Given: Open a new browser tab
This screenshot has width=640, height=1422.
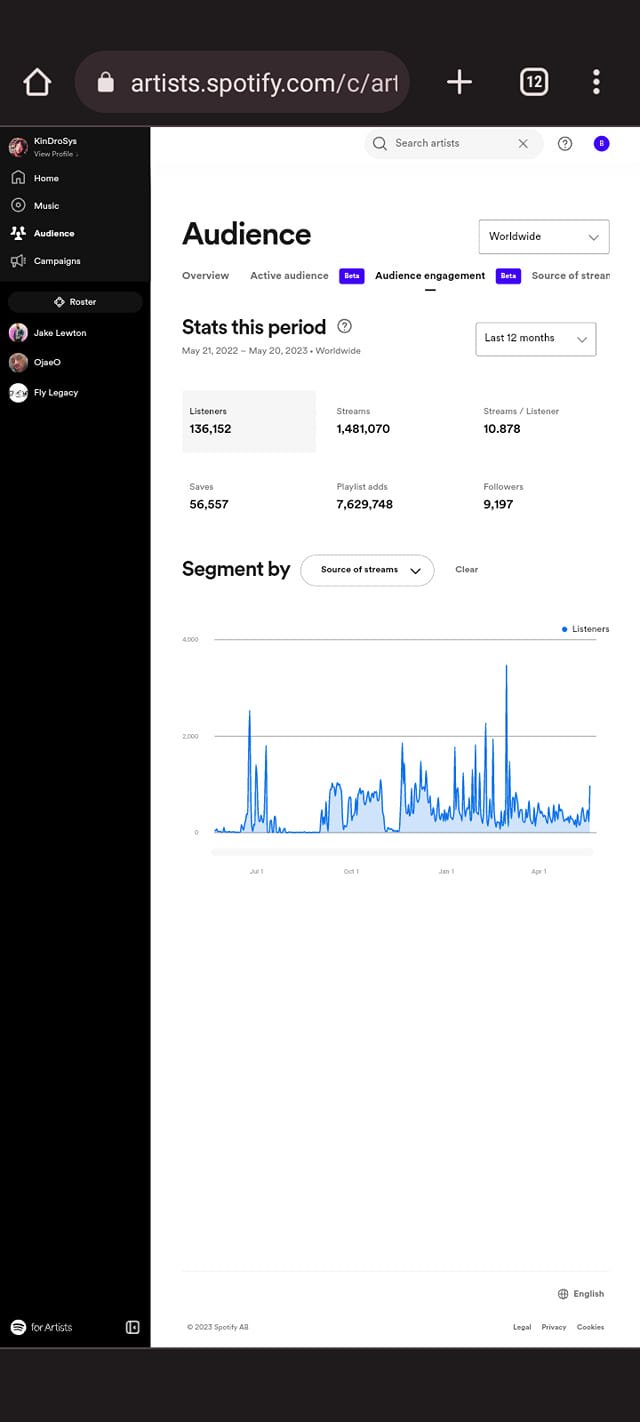Looking at the screenshot, I should pyautogui.click(x=459, y=82).
